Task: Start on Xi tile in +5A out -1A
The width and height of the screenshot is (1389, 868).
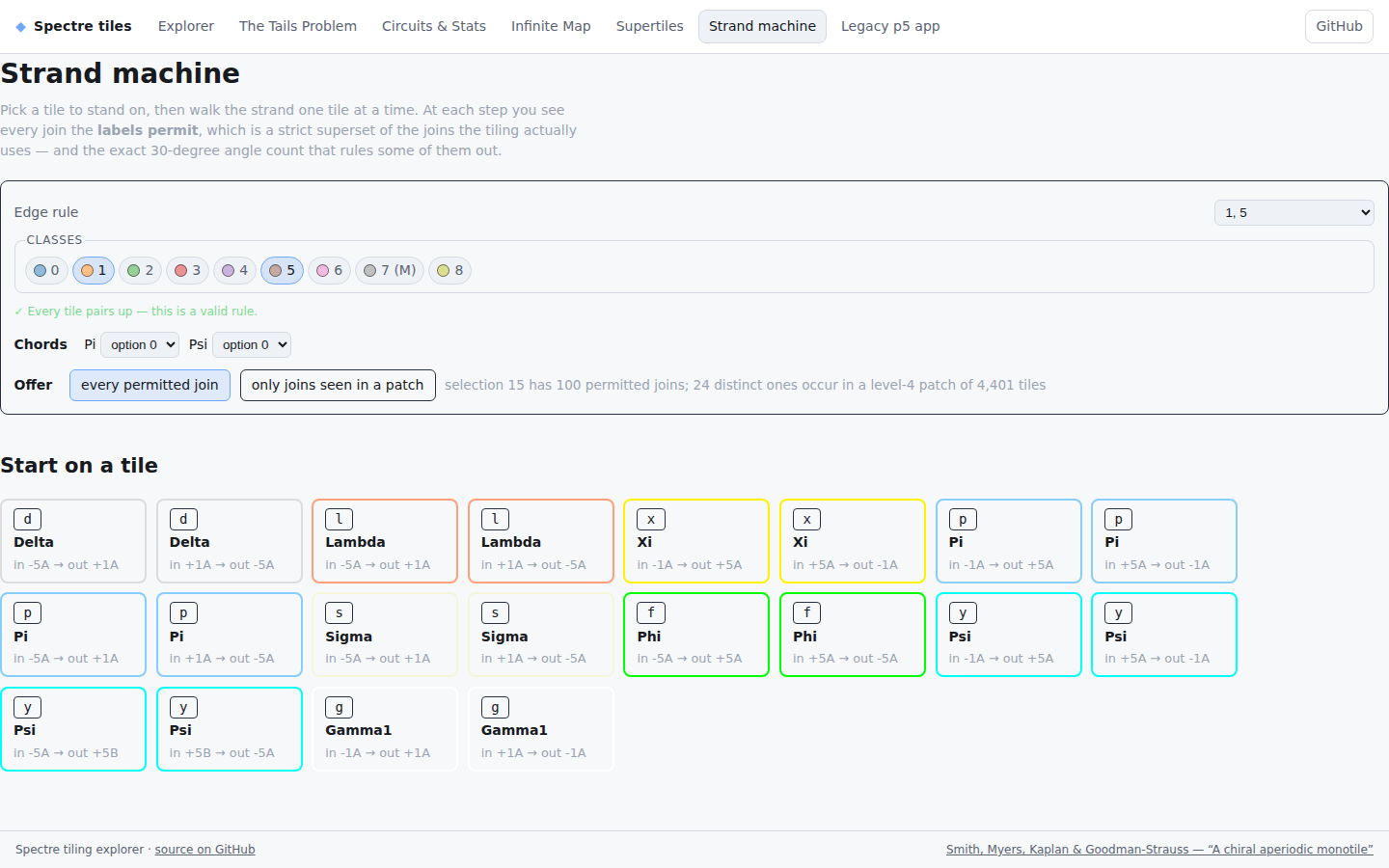Action: (853, 541)
